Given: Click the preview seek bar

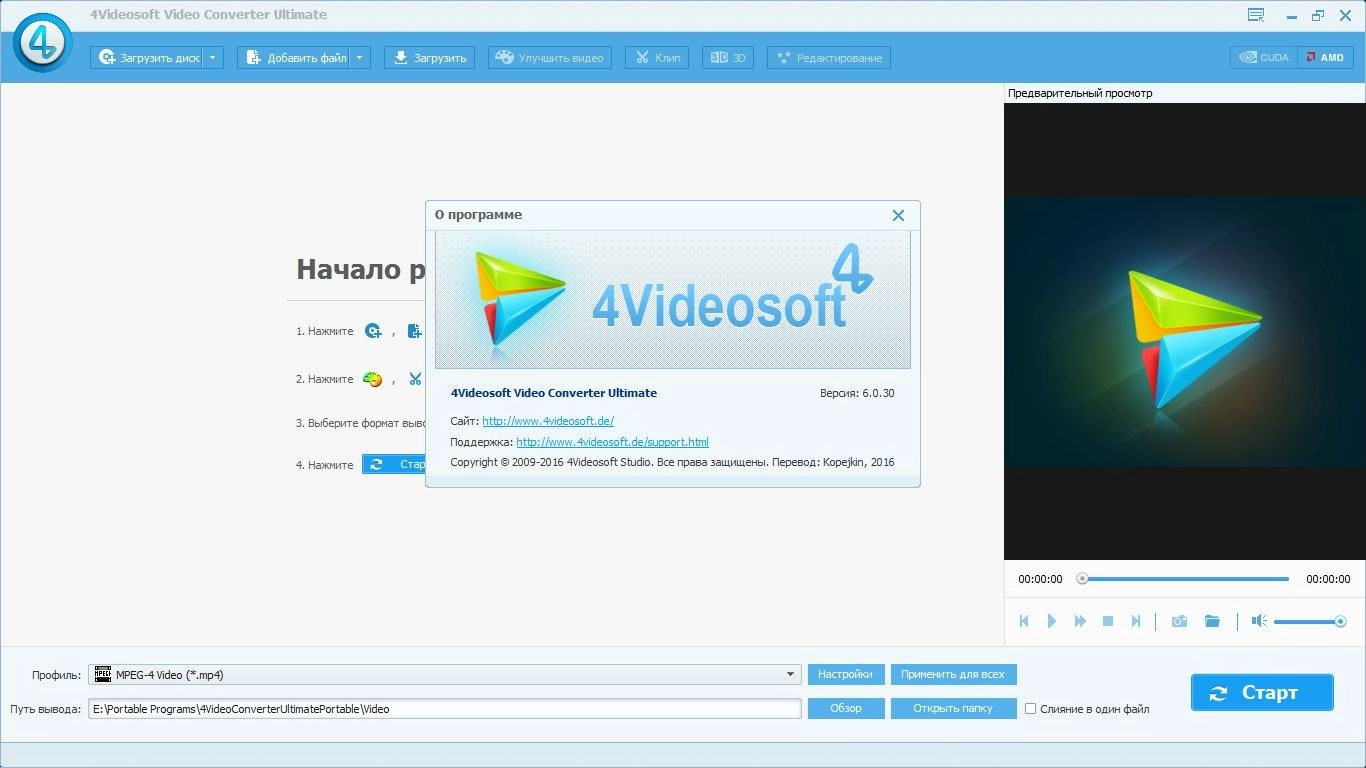Looking at the screenshot, I should 1184,579.
